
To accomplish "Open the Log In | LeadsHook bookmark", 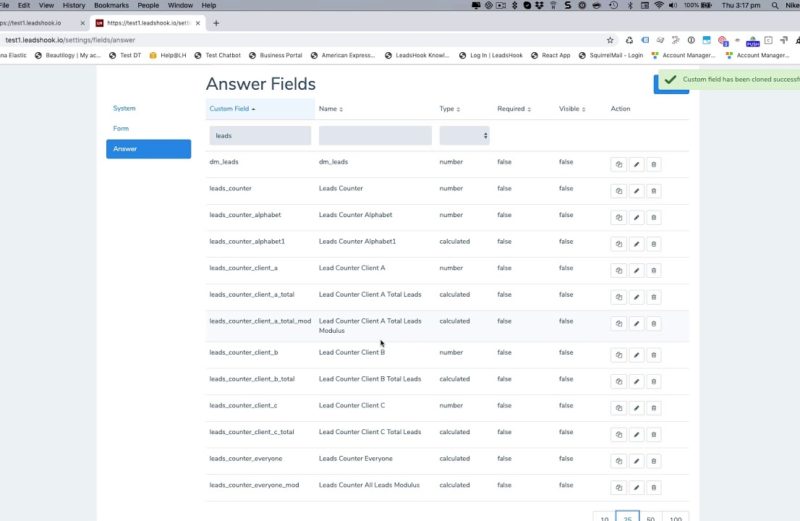I will point(491,55).
